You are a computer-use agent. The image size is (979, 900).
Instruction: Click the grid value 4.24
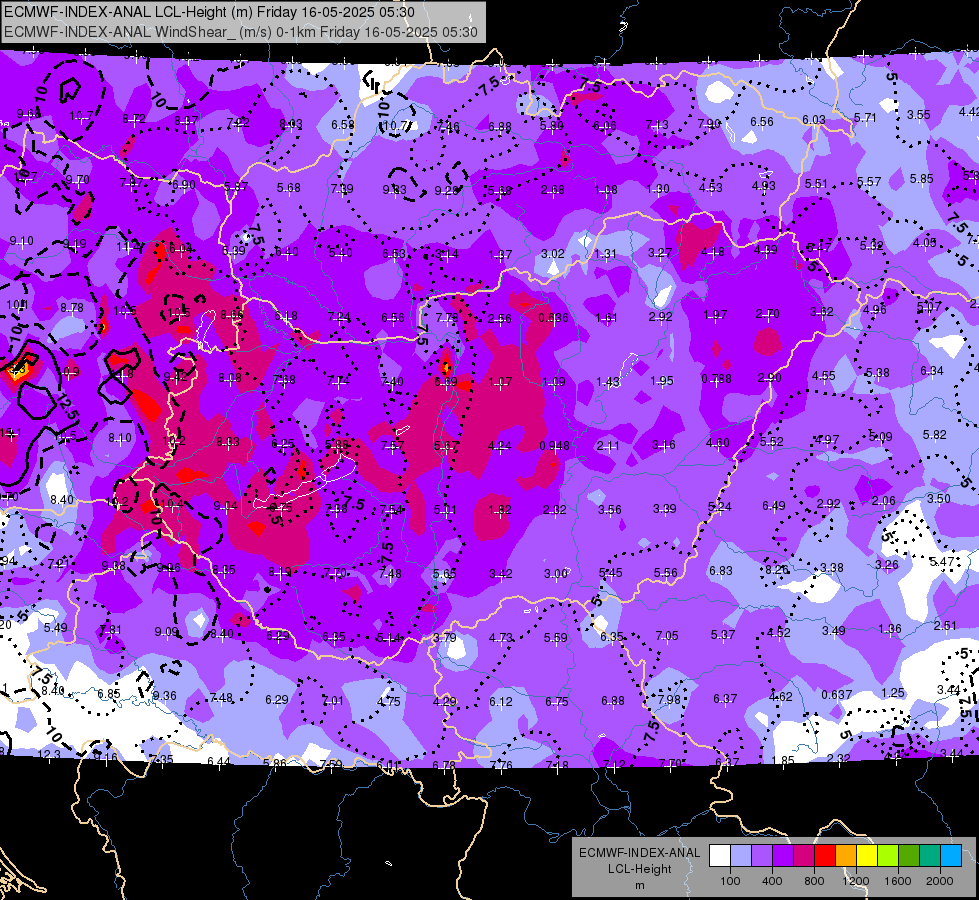(499, 446)
